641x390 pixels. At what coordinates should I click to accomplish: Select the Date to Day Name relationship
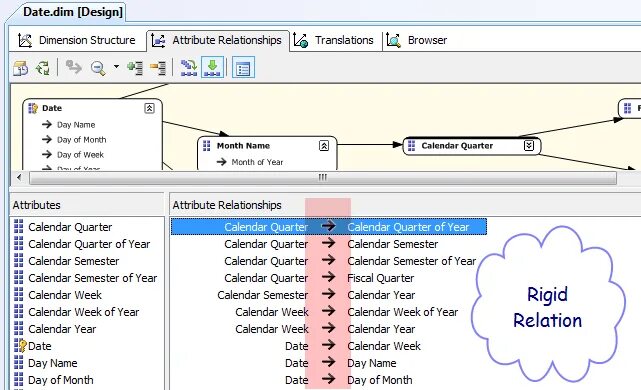(341, 363)
